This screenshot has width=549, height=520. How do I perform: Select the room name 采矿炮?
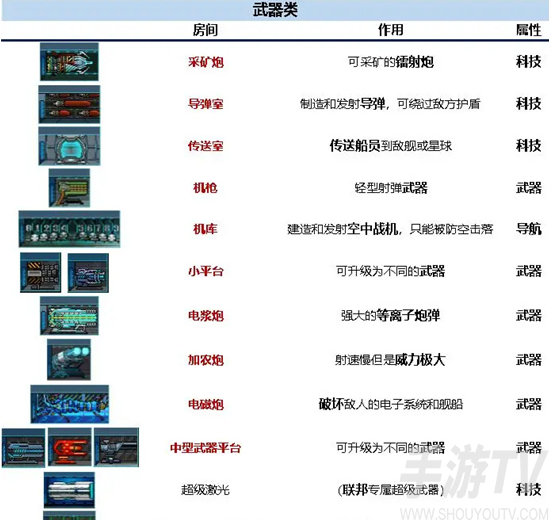[x=206, y=62]
